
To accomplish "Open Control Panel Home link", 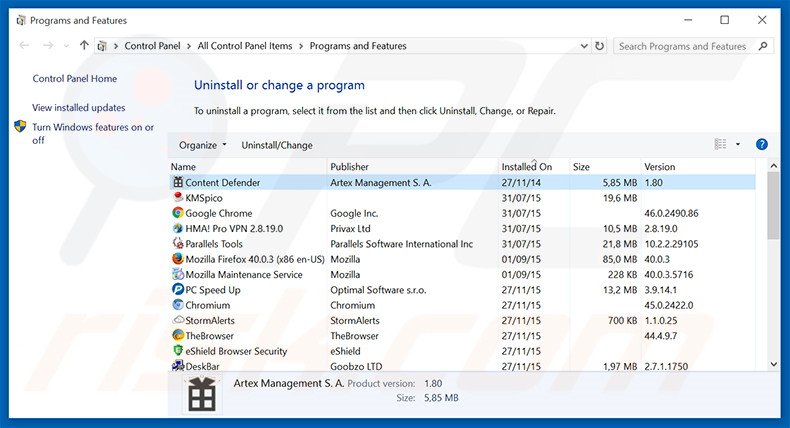I will click(x=75, y=79).
